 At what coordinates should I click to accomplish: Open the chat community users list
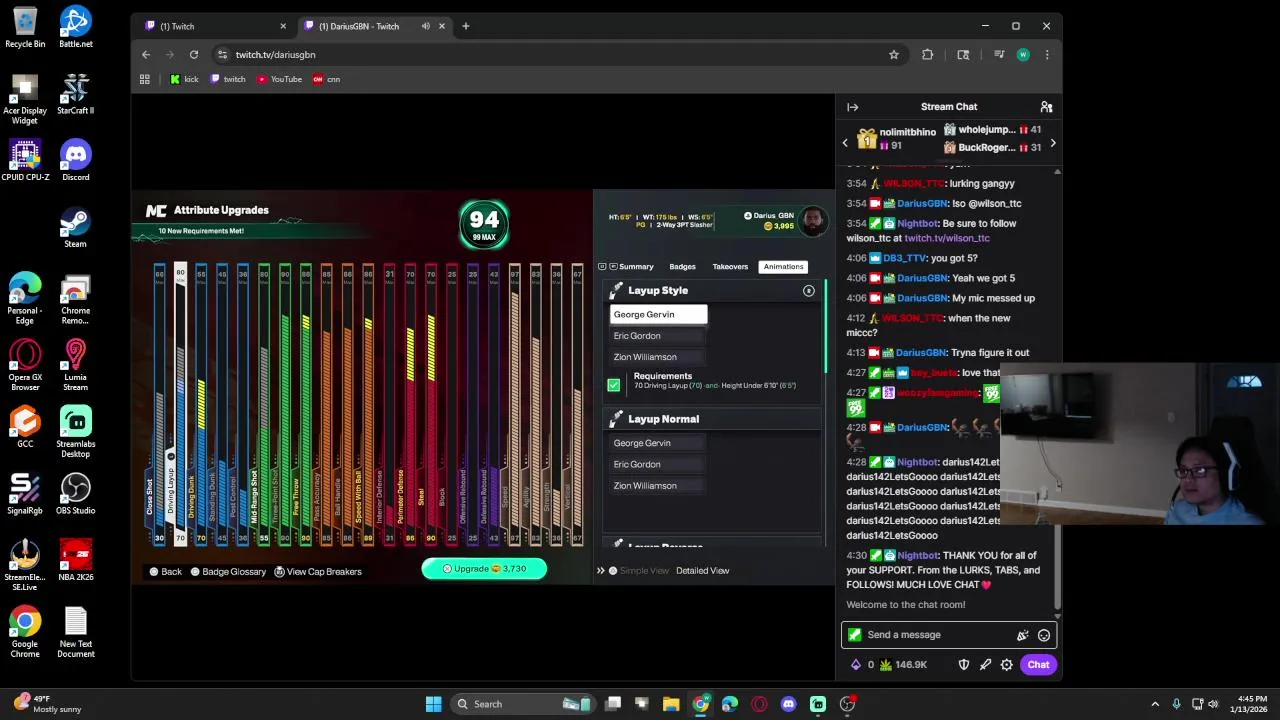tap(1046, 107)
